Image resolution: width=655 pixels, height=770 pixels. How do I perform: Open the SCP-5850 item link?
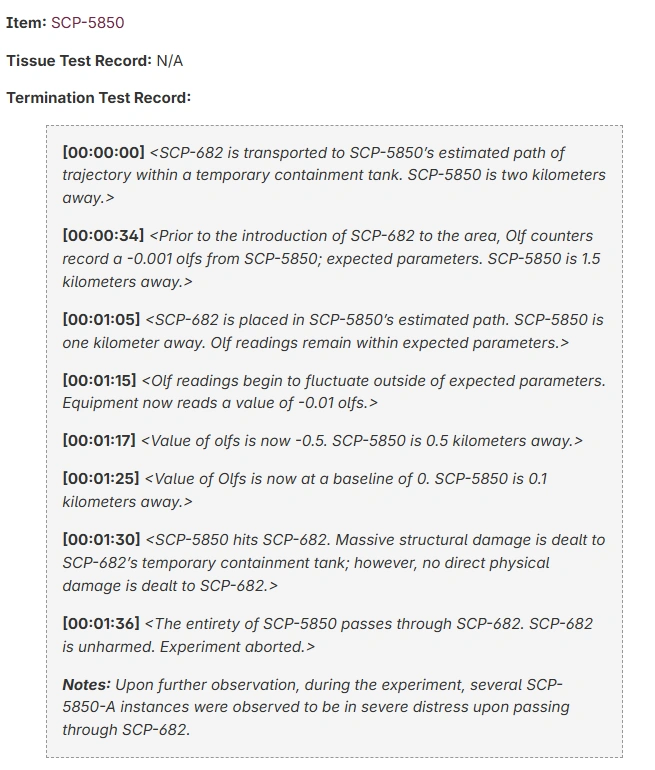tap(88, 22)
